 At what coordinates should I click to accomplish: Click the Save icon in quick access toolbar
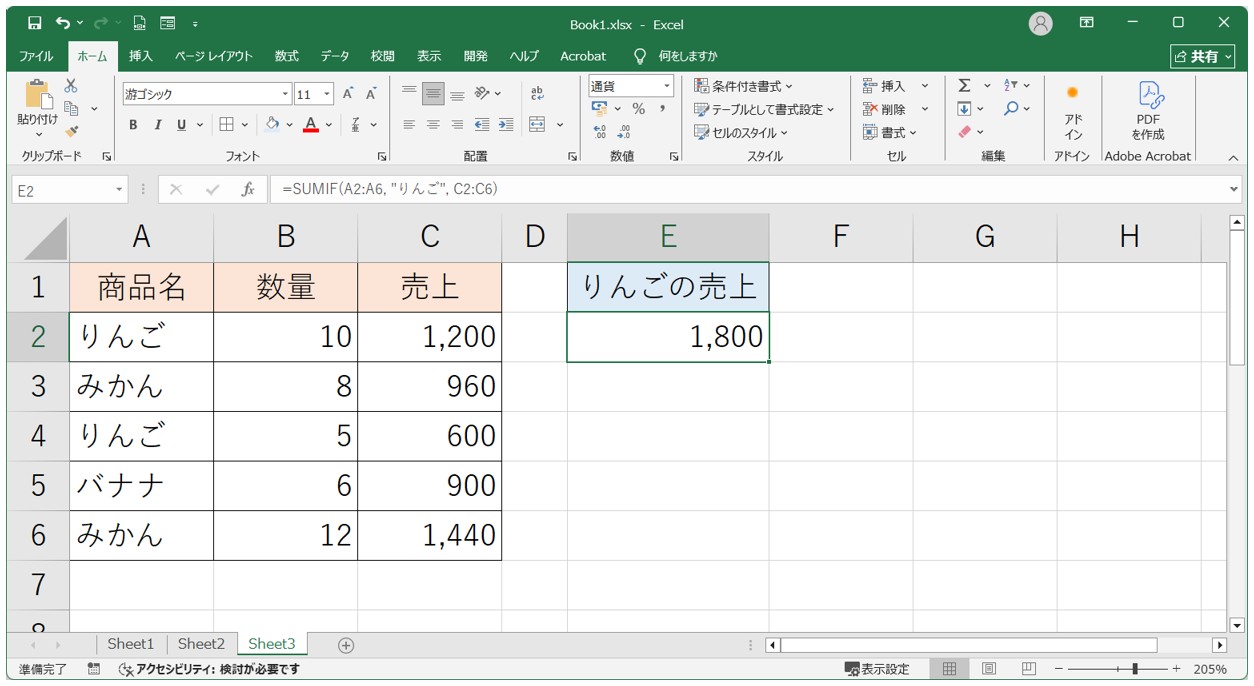[35, 23]
